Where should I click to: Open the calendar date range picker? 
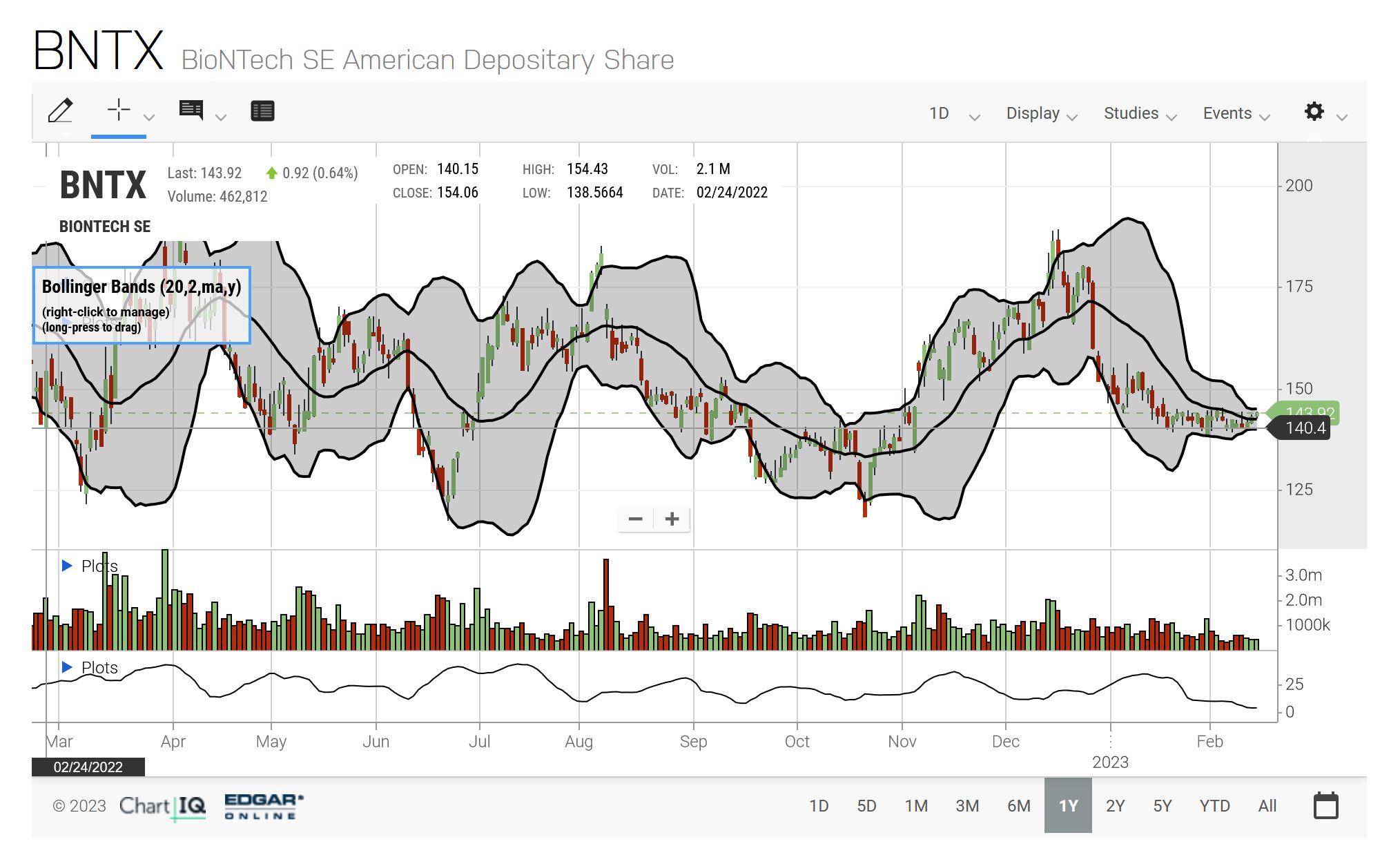pos(1325,806)
